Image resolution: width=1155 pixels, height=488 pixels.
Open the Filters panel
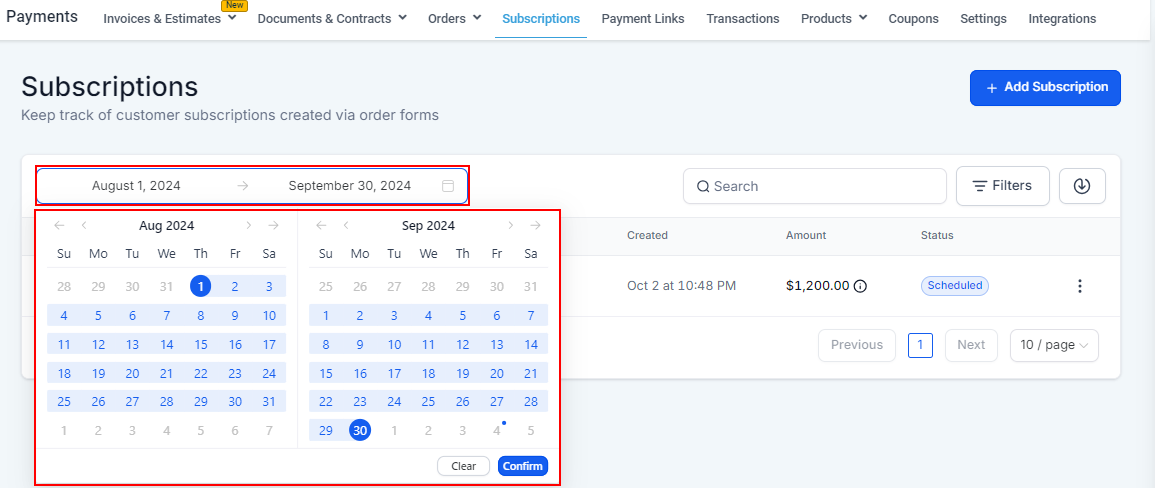[x=1002, y=186]
